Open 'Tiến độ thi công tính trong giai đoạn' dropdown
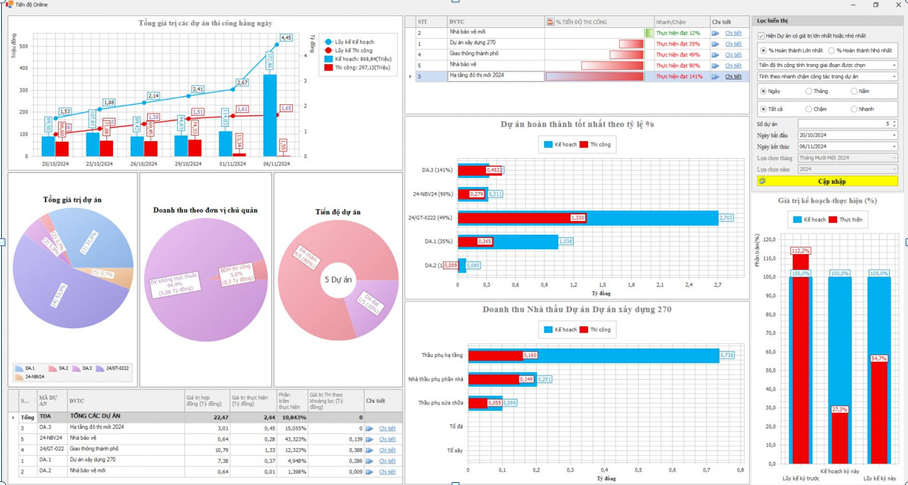The width and height of the screenshot is (908, 485). point(893,64)
